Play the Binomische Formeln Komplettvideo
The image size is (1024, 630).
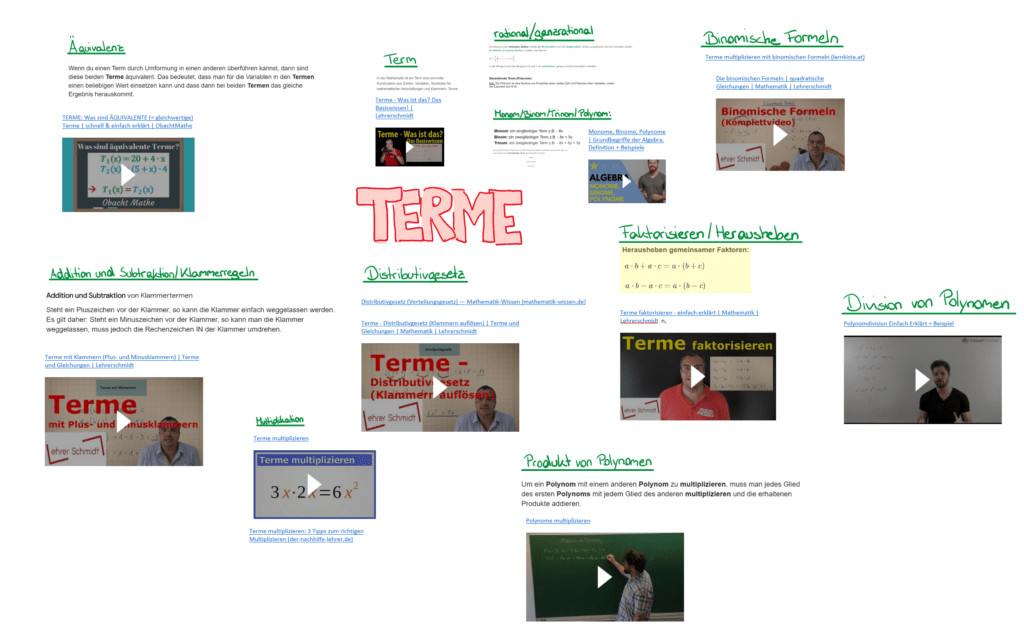tap(780, 135)
